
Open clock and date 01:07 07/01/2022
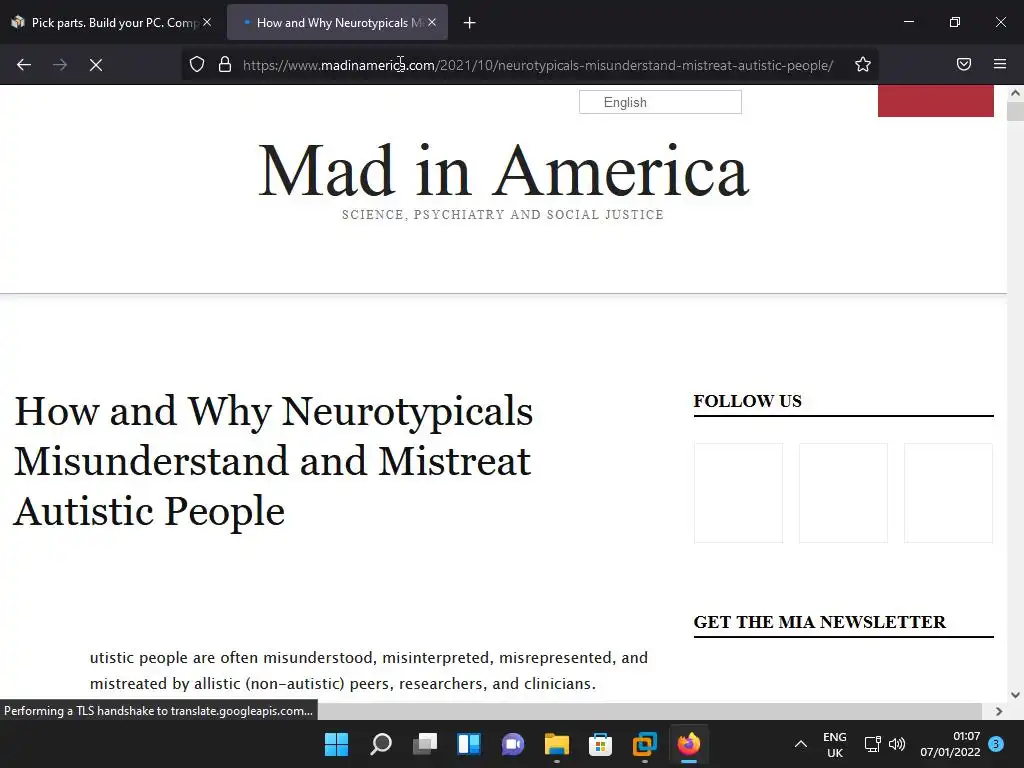point(950,744)
